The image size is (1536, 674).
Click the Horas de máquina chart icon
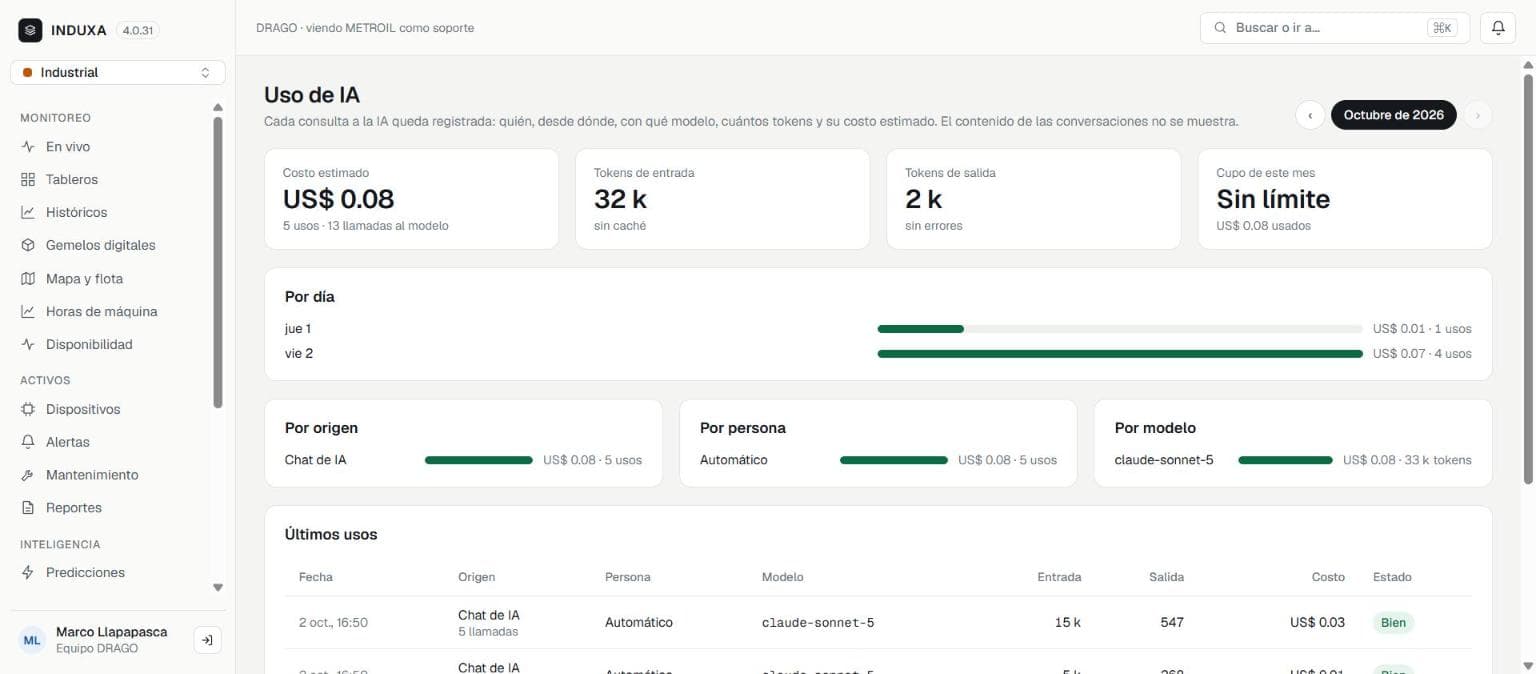tap(28, 312)
